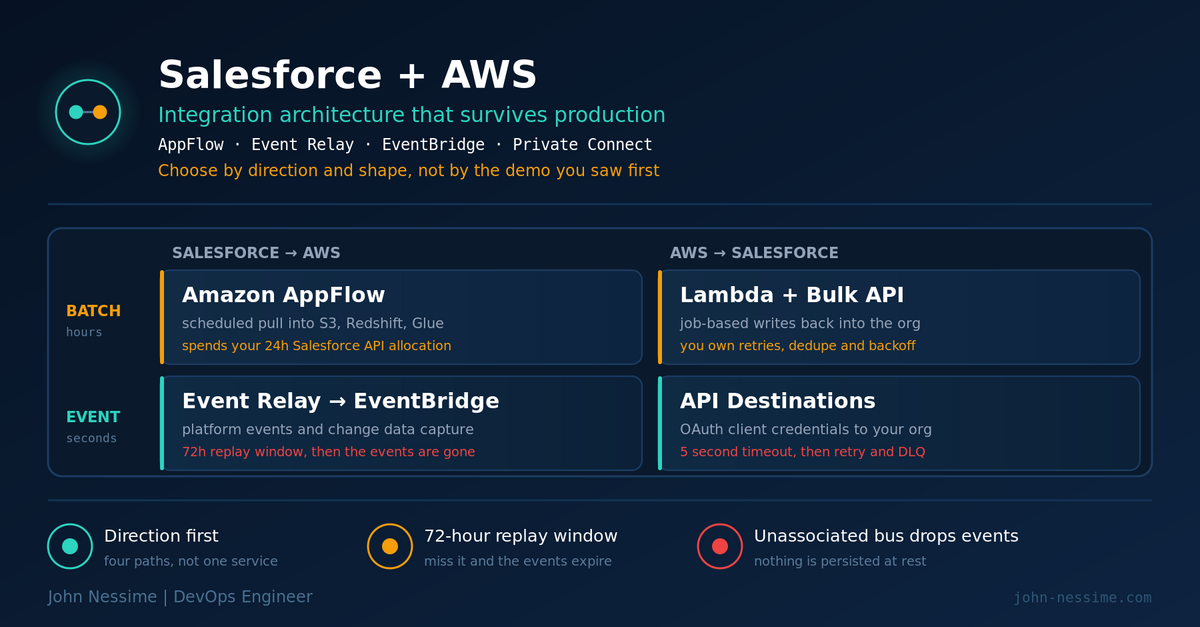Click the BATCH row label
The image size is (1200, 627).
[93, 311]
